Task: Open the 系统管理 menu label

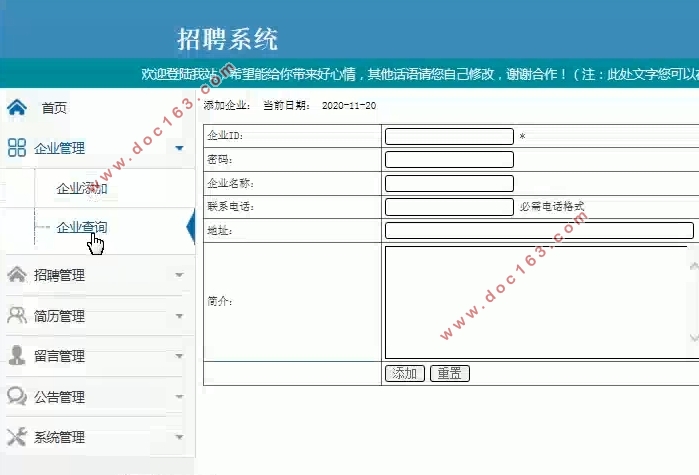Action: (x=59, y=437)
